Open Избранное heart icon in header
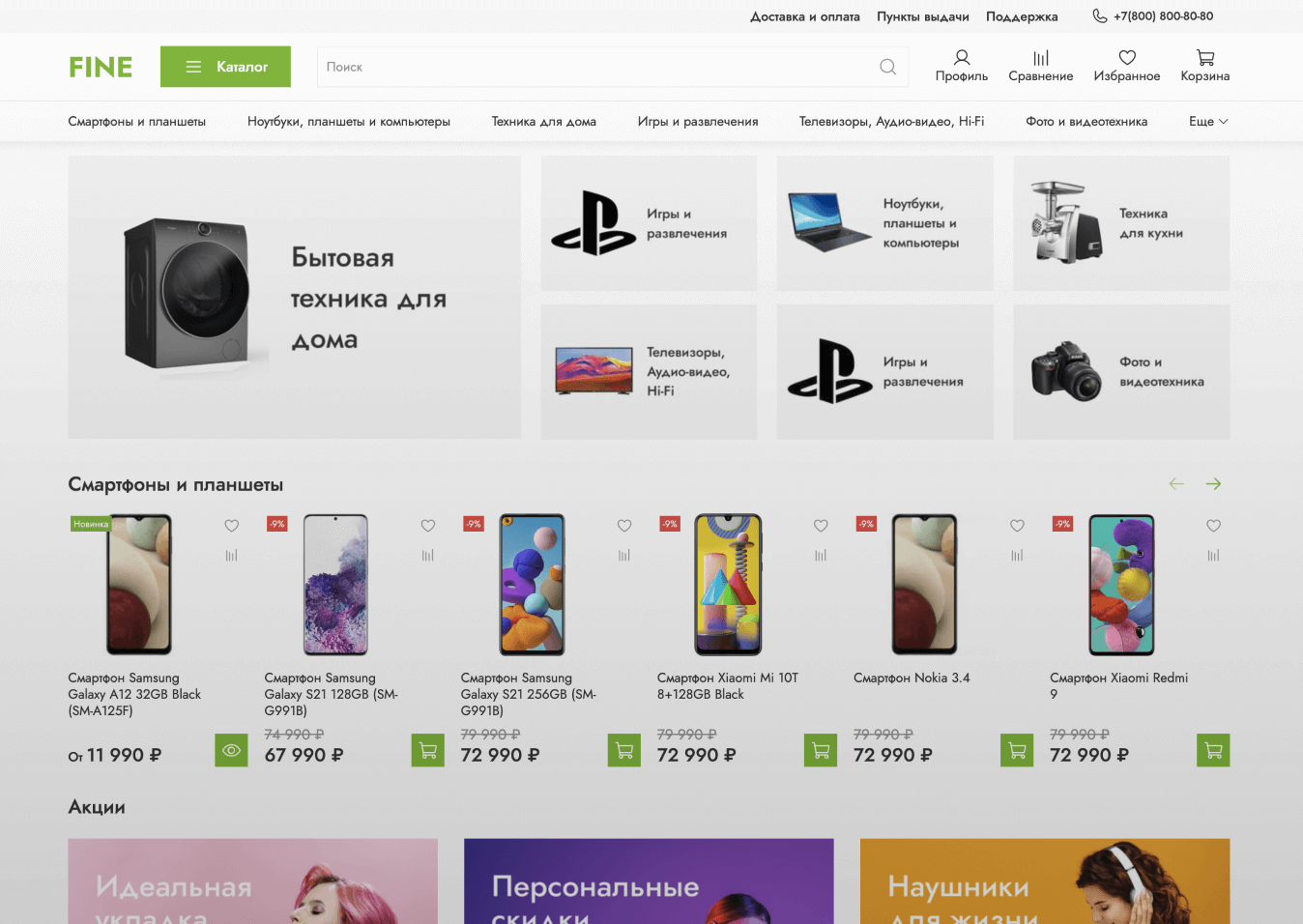The image size is (1303, 924). (1126, 58)
